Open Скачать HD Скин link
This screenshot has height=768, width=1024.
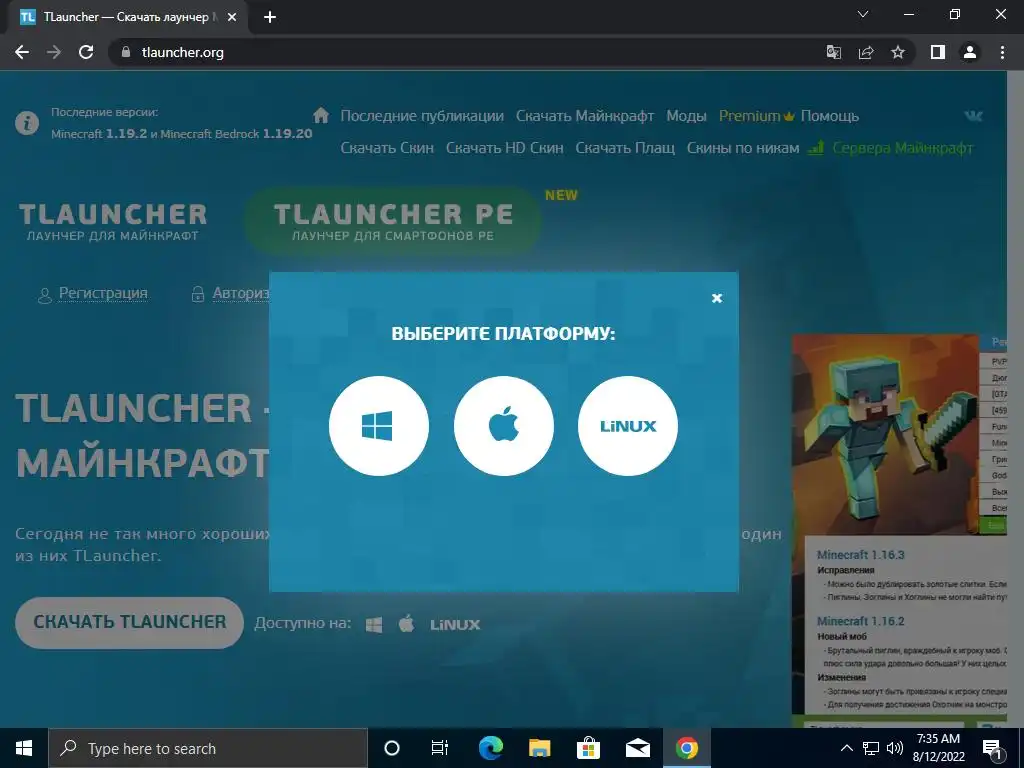point(504,148)
